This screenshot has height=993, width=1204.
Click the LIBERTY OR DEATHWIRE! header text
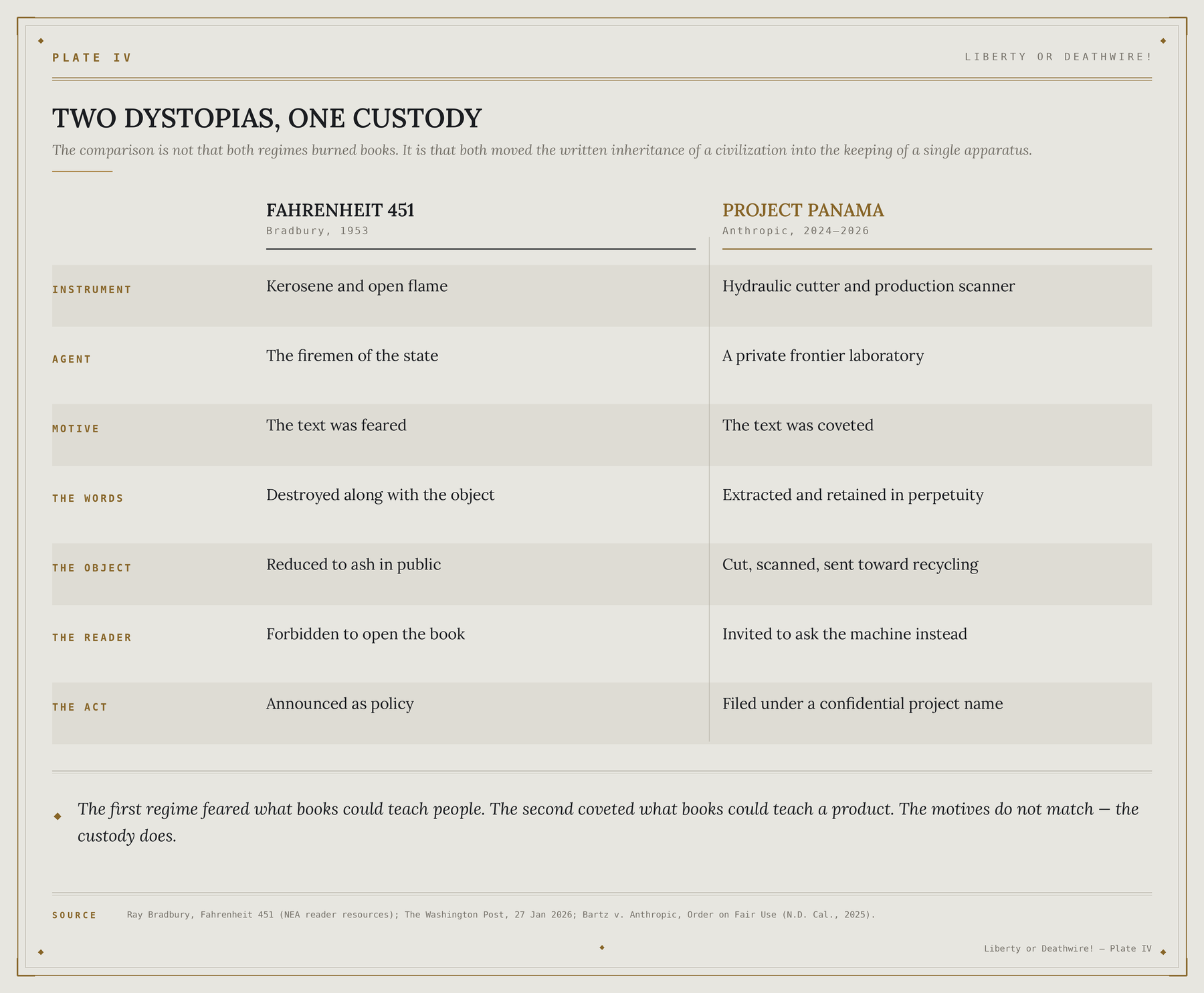[1058, 57]
